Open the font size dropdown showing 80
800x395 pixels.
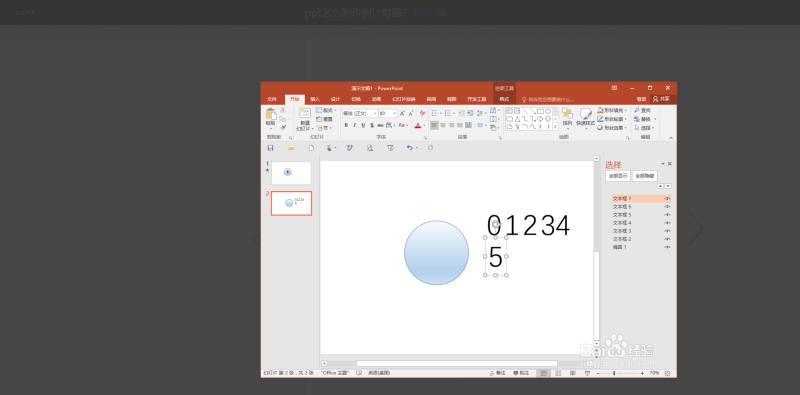[x=388, y=113]
